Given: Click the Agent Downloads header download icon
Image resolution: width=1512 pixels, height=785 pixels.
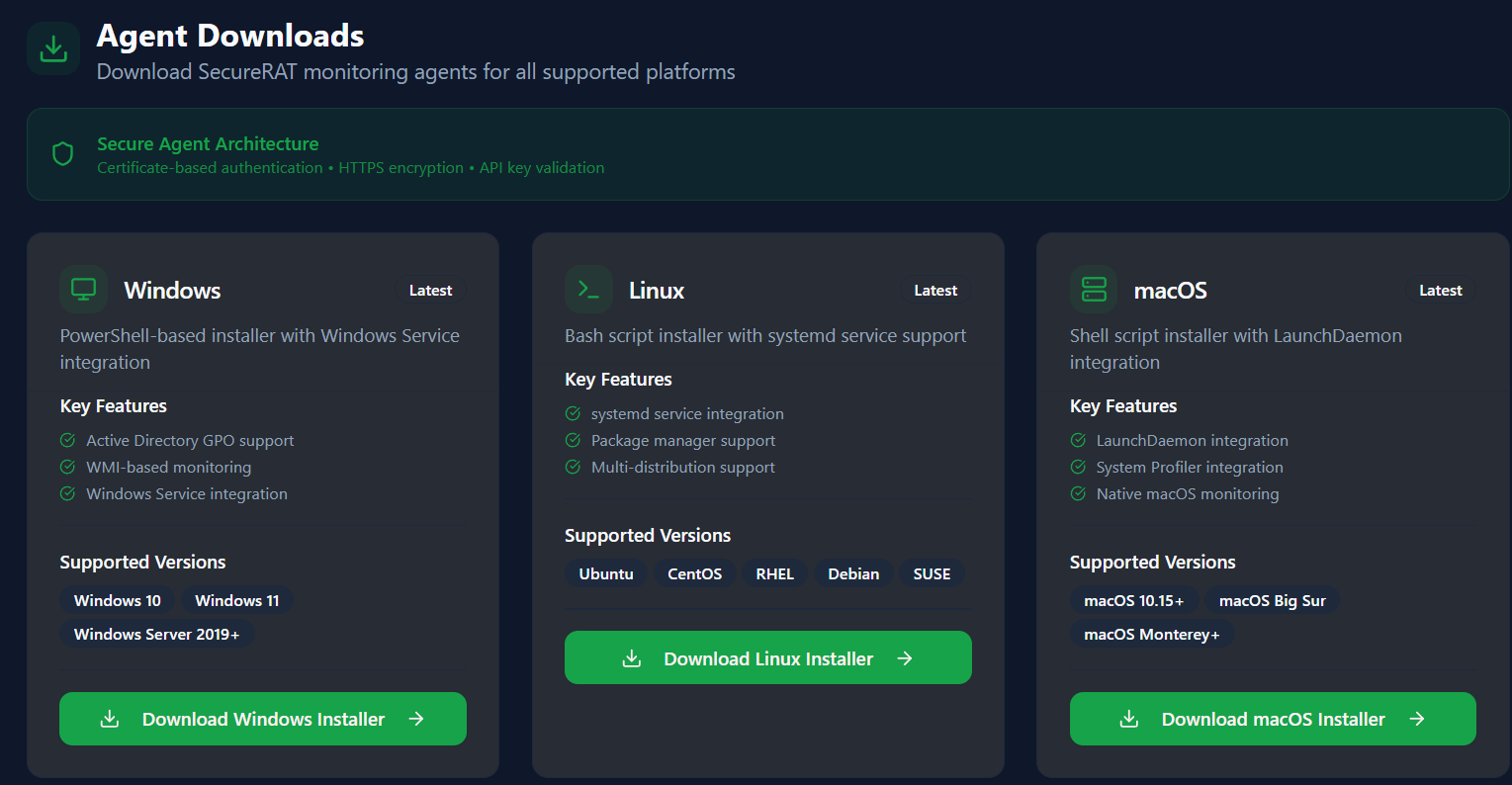Looking at the screenshot, I should tap(53, 48).
